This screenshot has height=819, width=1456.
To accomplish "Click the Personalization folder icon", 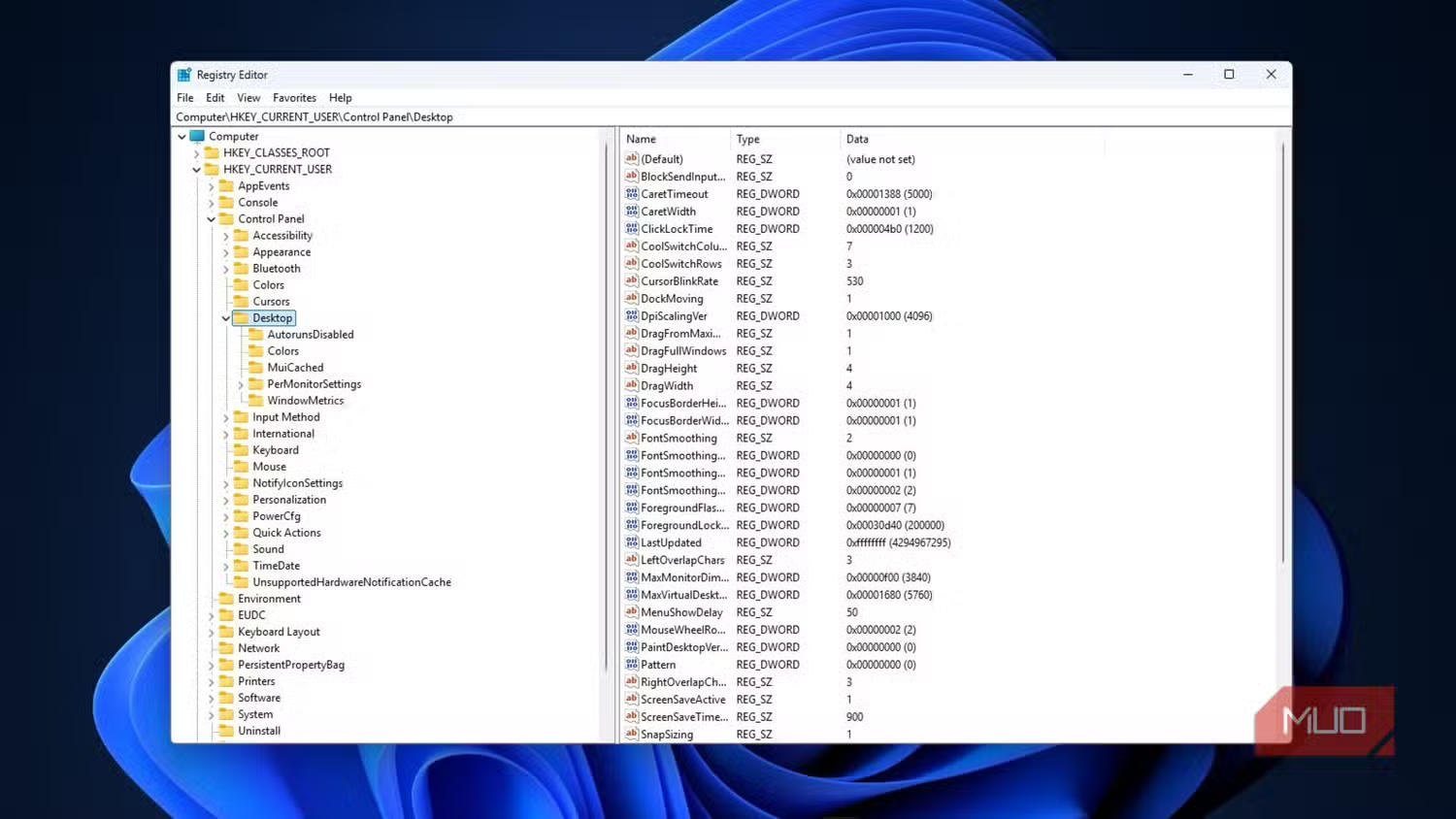I will point(242,500).
